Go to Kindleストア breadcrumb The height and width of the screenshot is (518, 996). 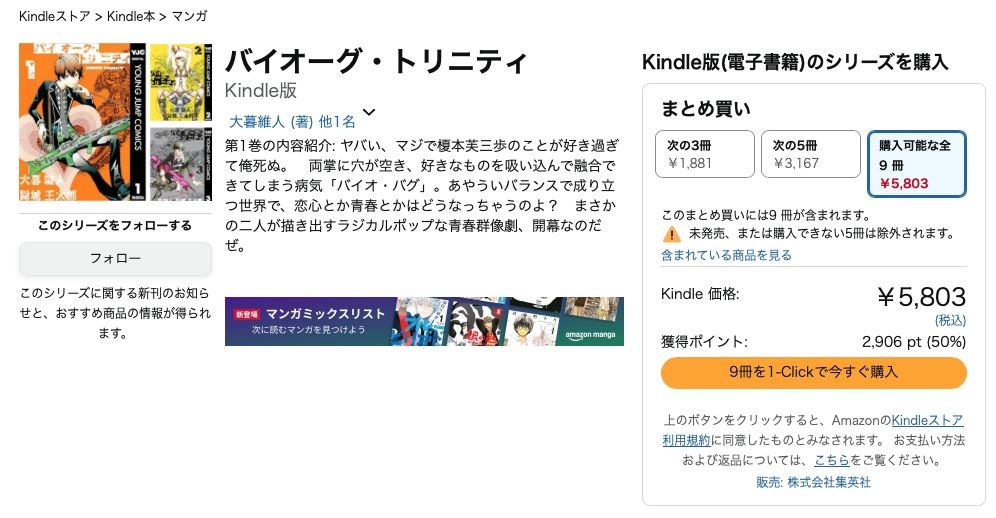[x=54, y=17]
